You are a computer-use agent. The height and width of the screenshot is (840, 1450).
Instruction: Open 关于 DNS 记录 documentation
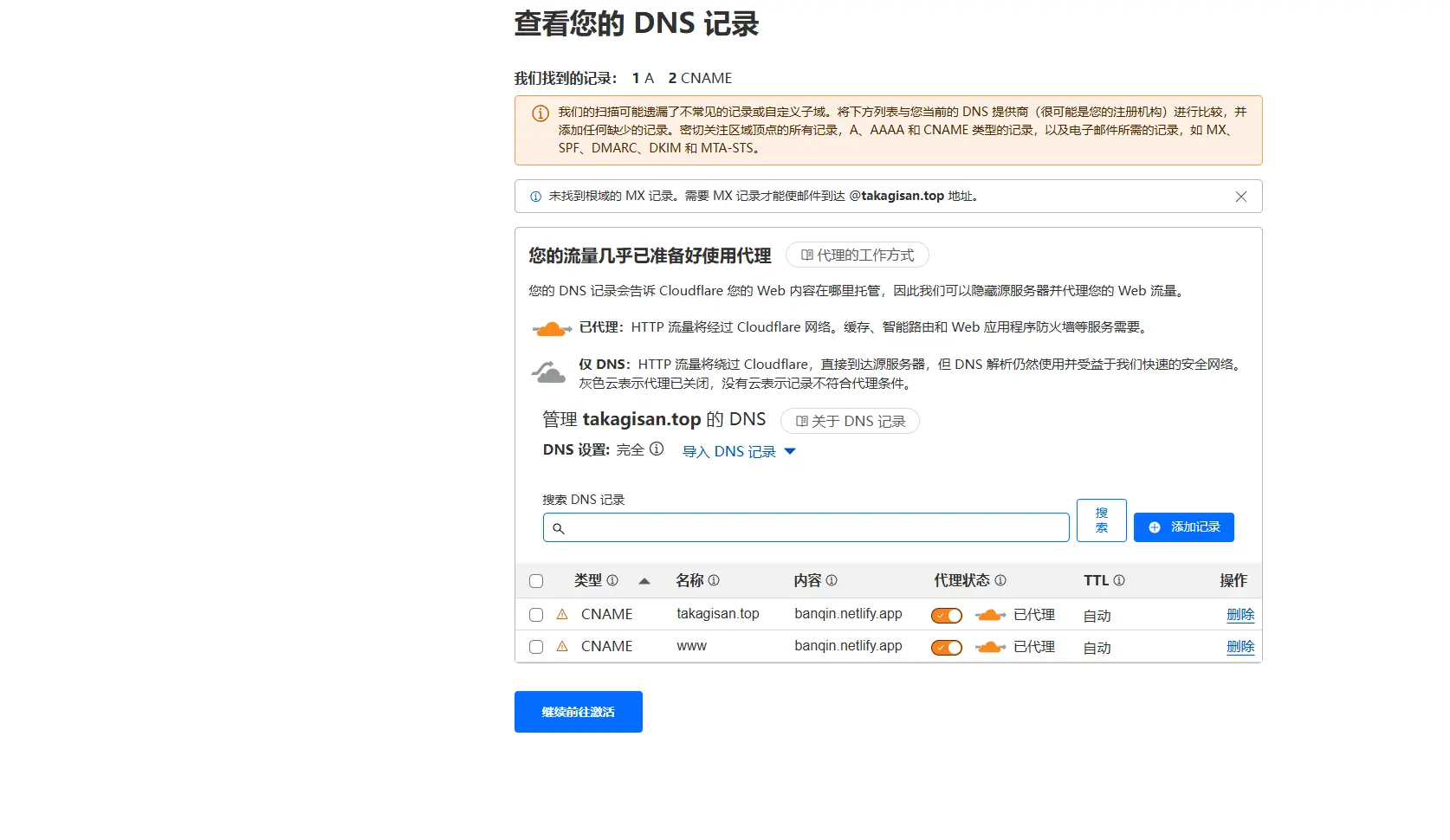850,421
